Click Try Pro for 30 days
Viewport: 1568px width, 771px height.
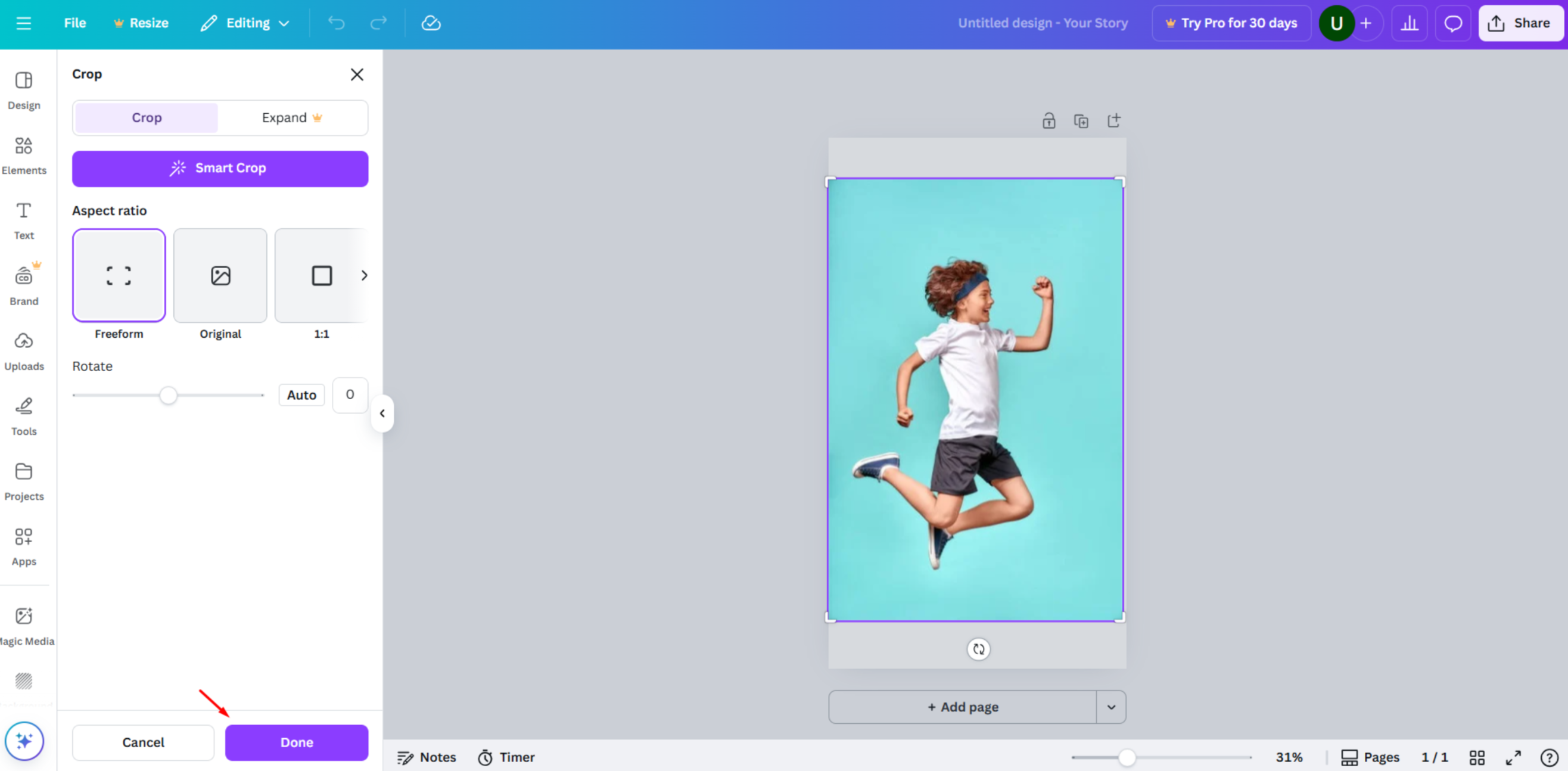click(x=1231, y=23)
